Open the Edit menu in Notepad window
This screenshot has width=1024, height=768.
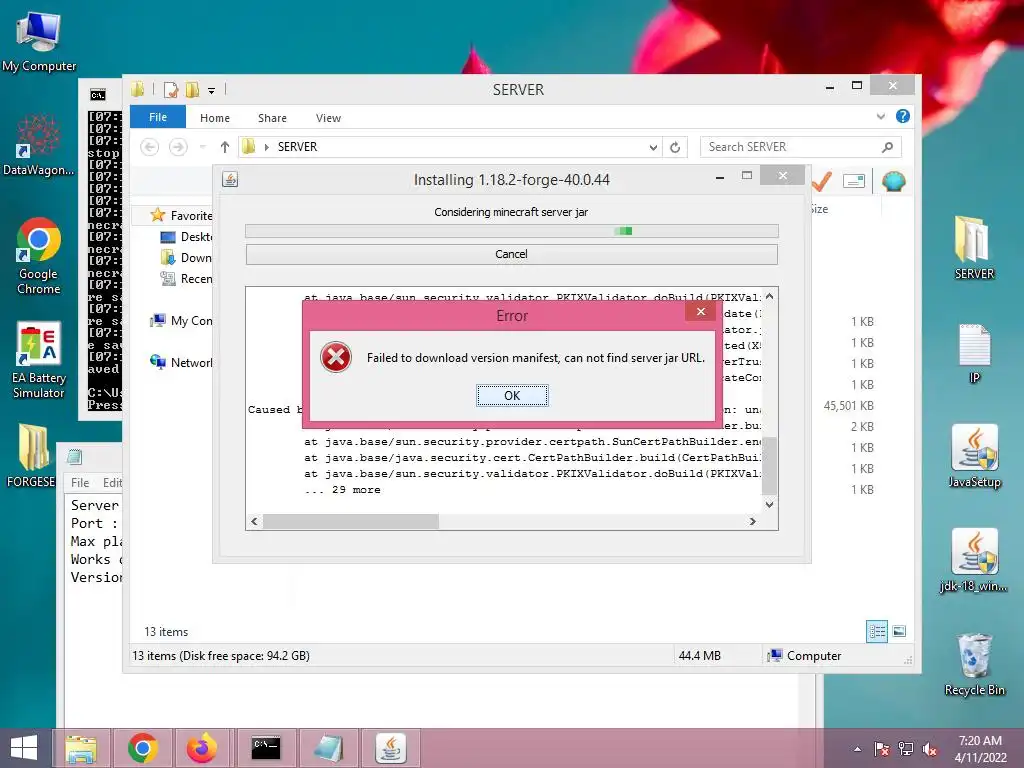[112, 483]
